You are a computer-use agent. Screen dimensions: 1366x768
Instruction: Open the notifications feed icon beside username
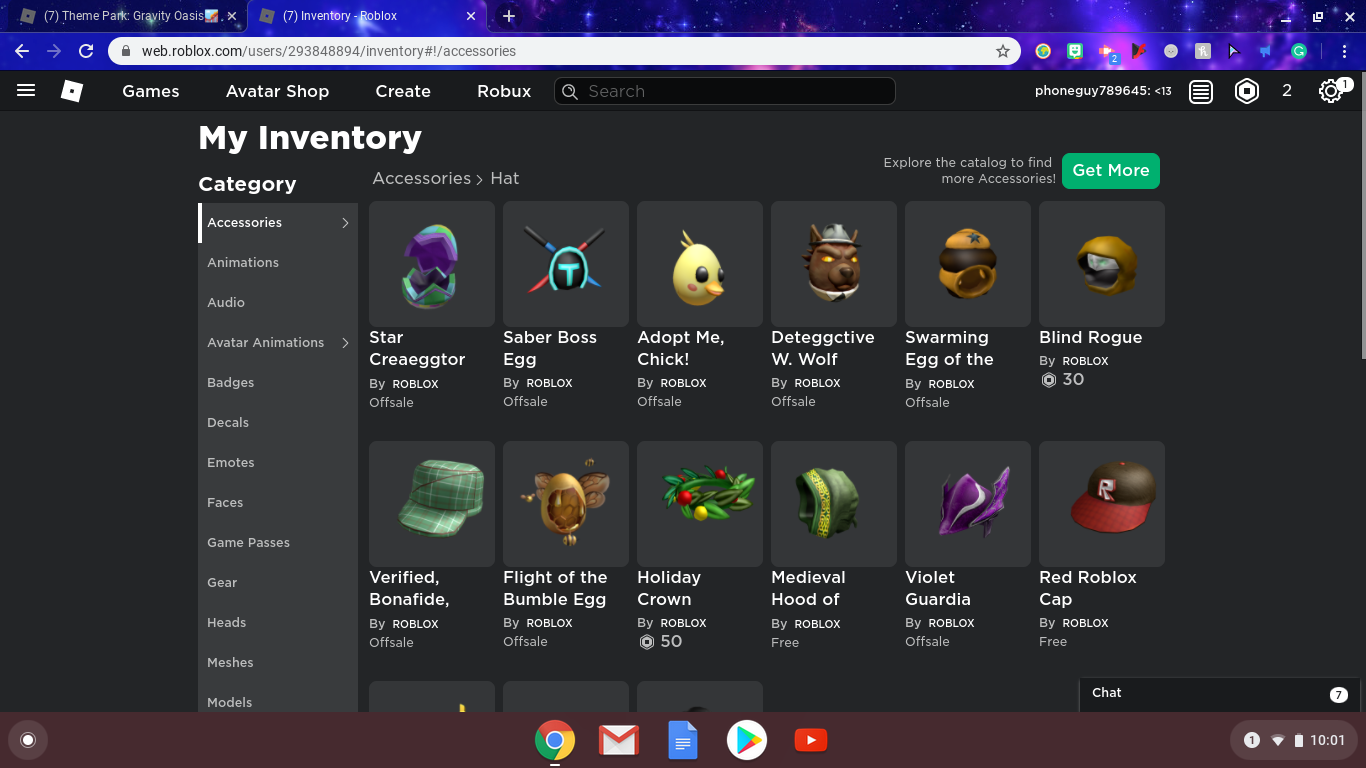pos(1201,91)
